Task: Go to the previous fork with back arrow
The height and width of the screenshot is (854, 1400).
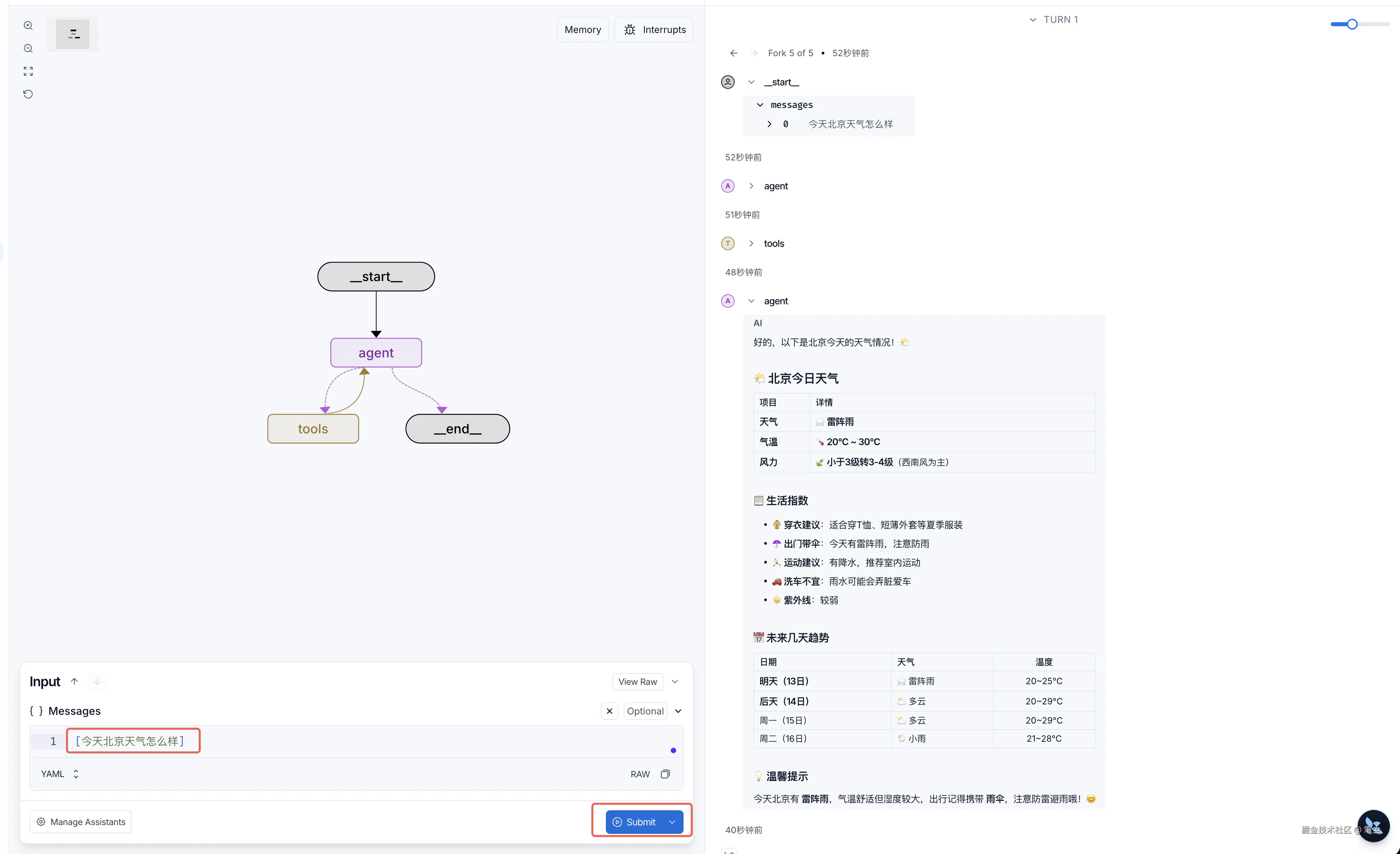Action: click(x=734, y=53)
